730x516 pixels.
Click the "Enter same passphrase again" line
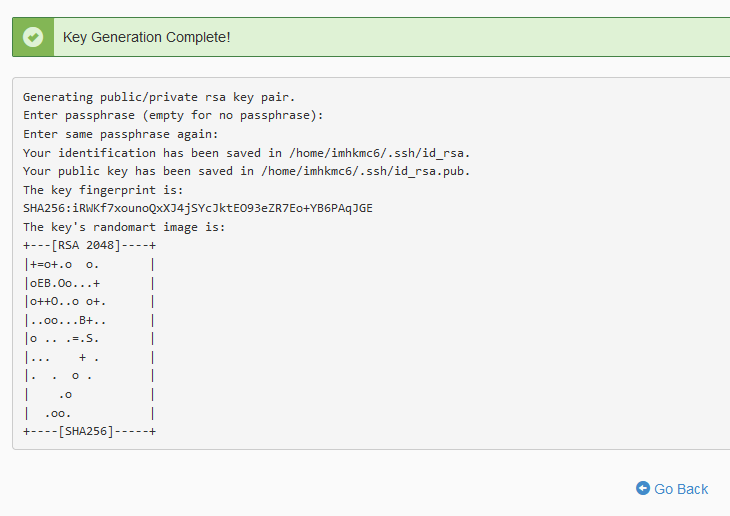120,134
